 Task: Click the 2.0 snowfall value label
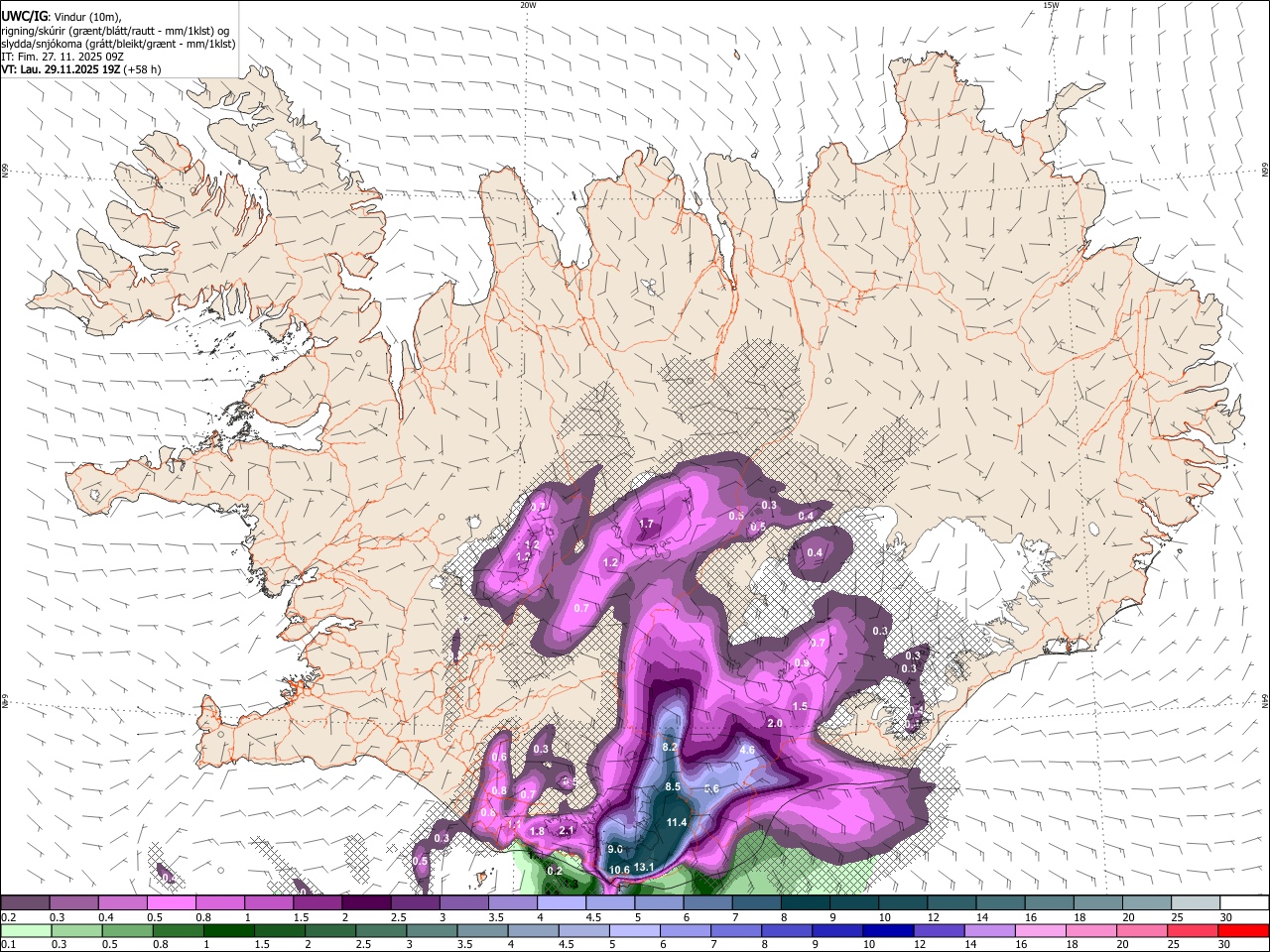click(x=775, y=724)
